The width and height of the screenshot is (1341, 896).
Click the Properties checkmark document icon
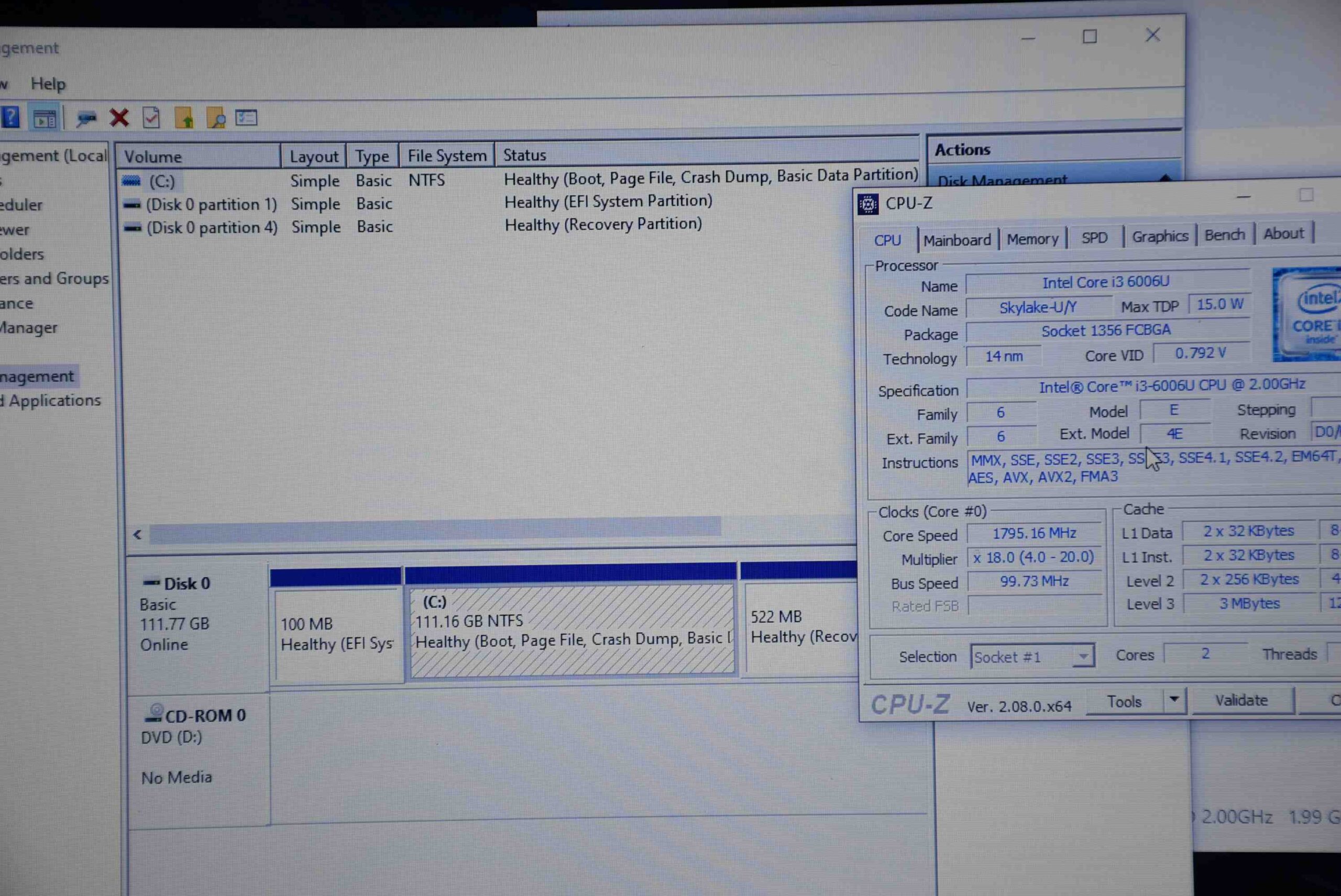(151, 118)
